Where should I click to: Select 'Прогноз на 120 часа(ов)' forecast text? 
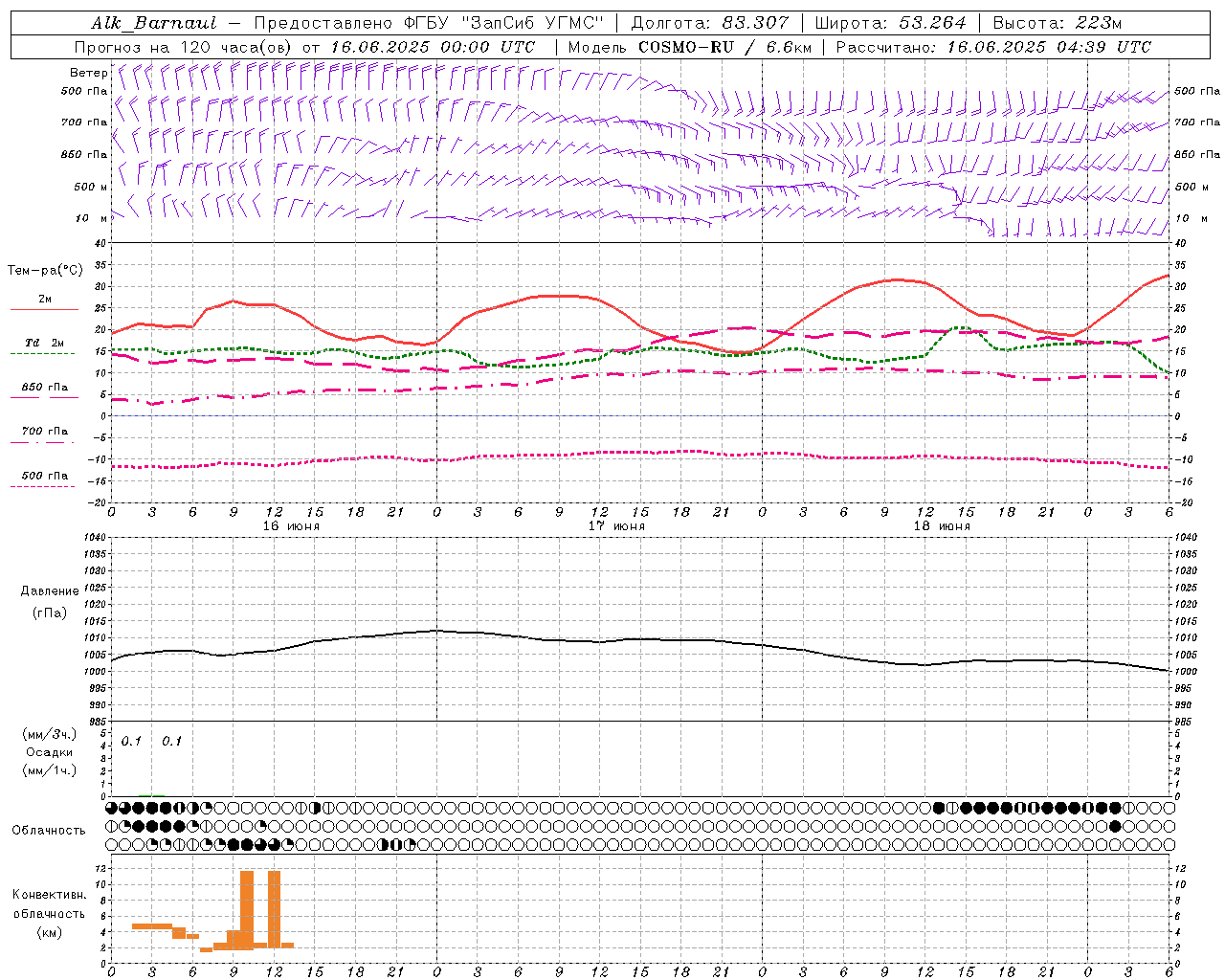point(184,47)
